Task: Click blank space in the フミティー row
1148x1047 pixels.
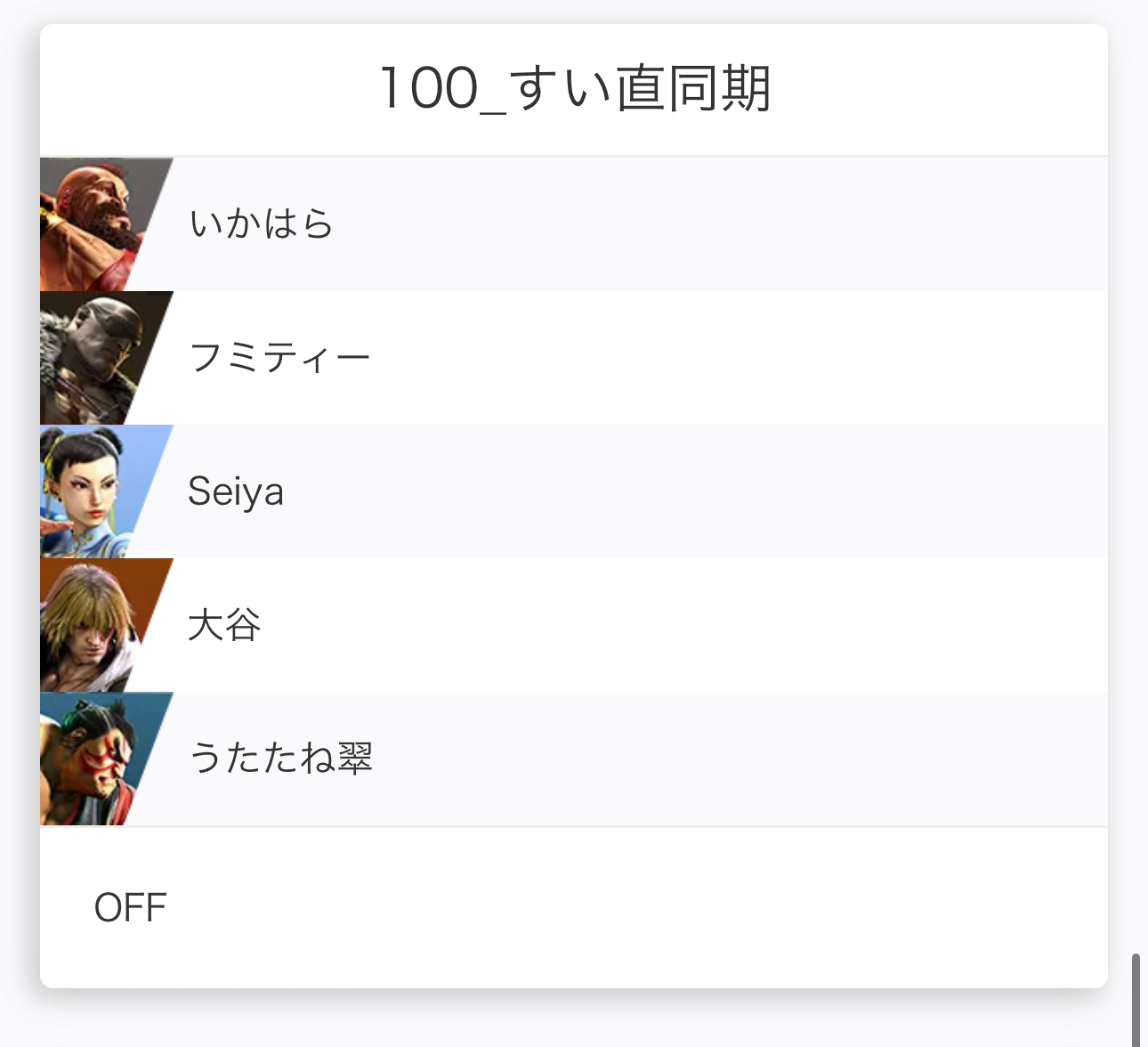Action: click(712, 358)
